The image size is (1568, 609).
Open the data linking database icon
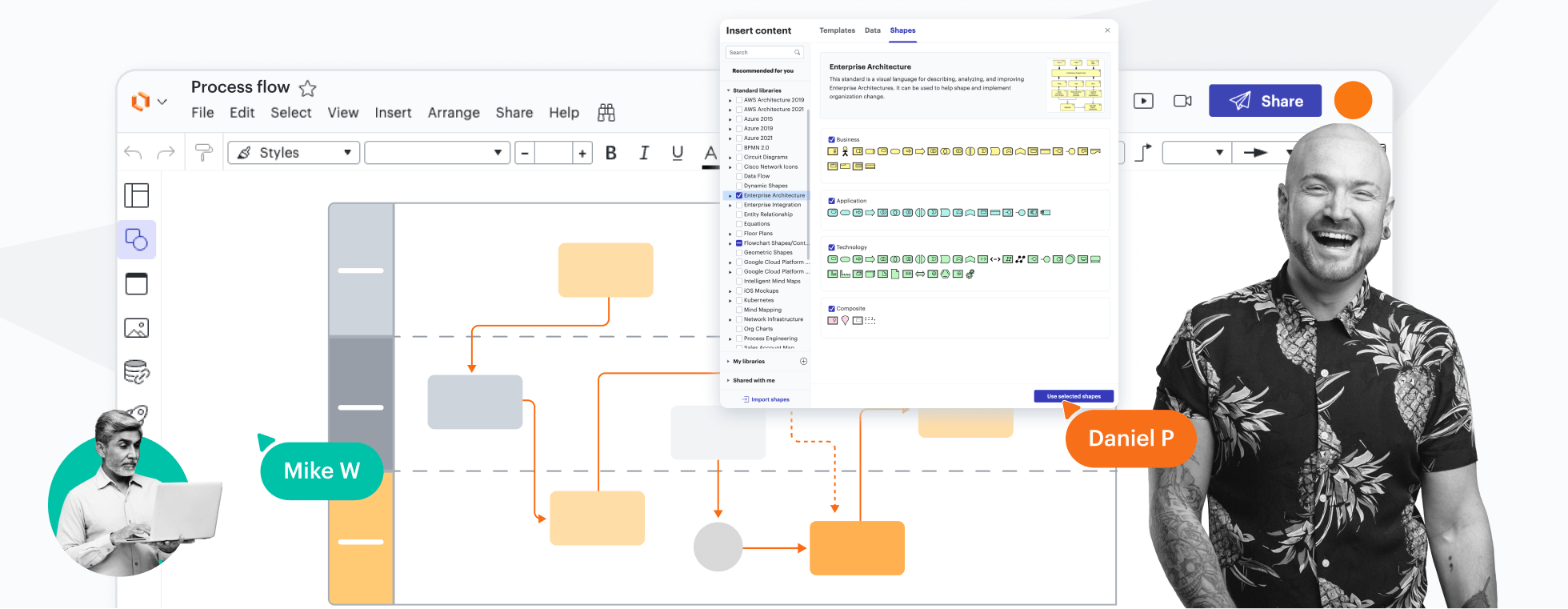click(136, 372)
